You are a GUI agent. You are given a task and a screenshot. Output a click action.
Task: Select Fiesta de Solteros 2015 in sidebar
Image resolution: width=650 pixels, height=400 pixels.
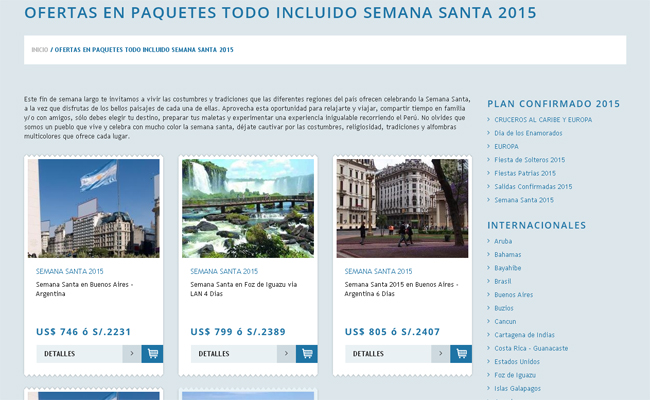(x=529, y=159)
